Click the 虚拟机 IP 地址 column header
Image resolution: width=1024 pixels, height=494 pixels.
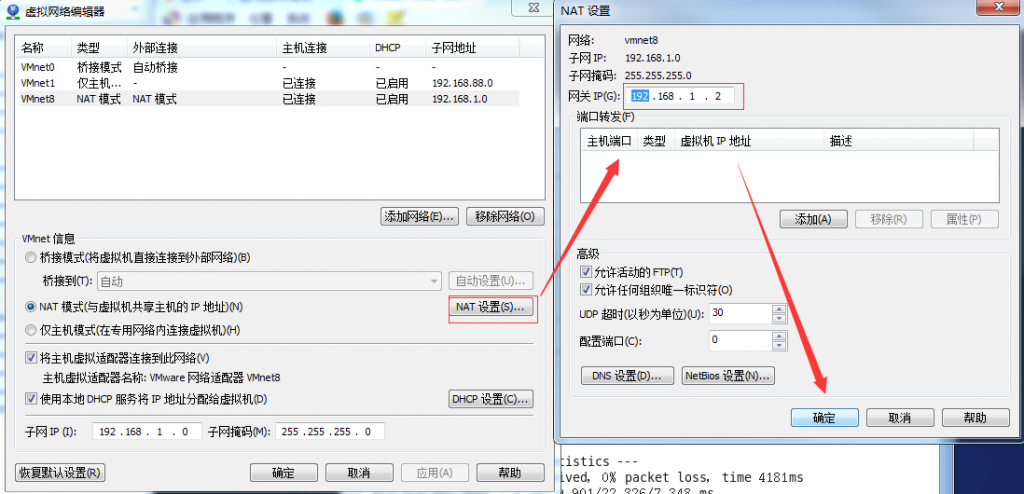click(749, 141)
